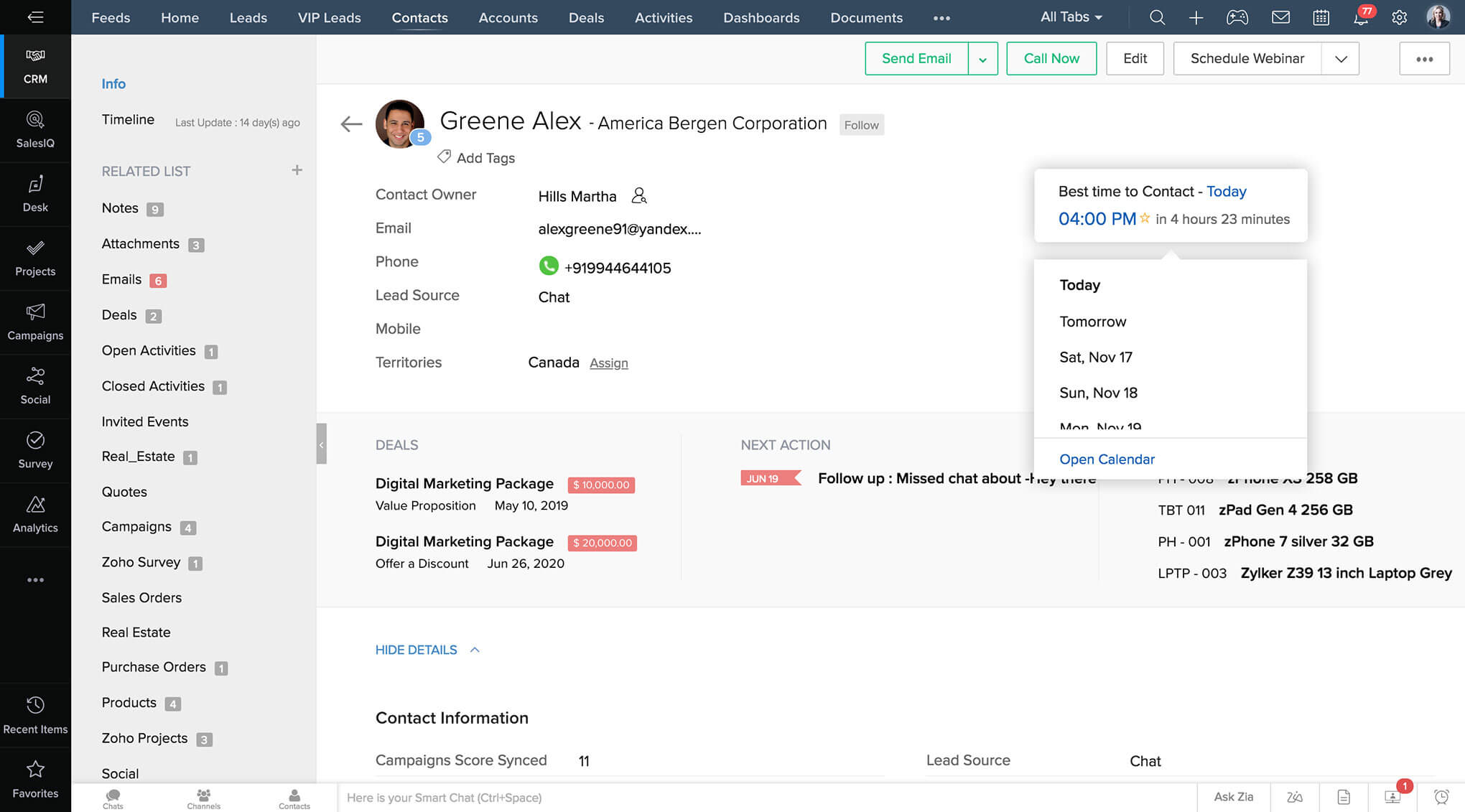
Task: Expand the Send Email dropdown arrow
Action: click(983, 58)
